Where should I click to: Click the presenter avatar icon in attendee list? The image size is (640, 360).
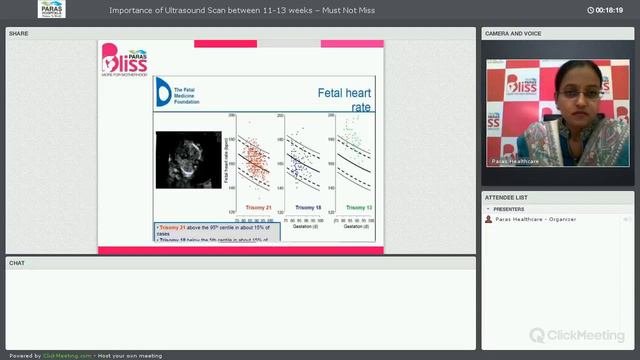click(x=488, y=219)
